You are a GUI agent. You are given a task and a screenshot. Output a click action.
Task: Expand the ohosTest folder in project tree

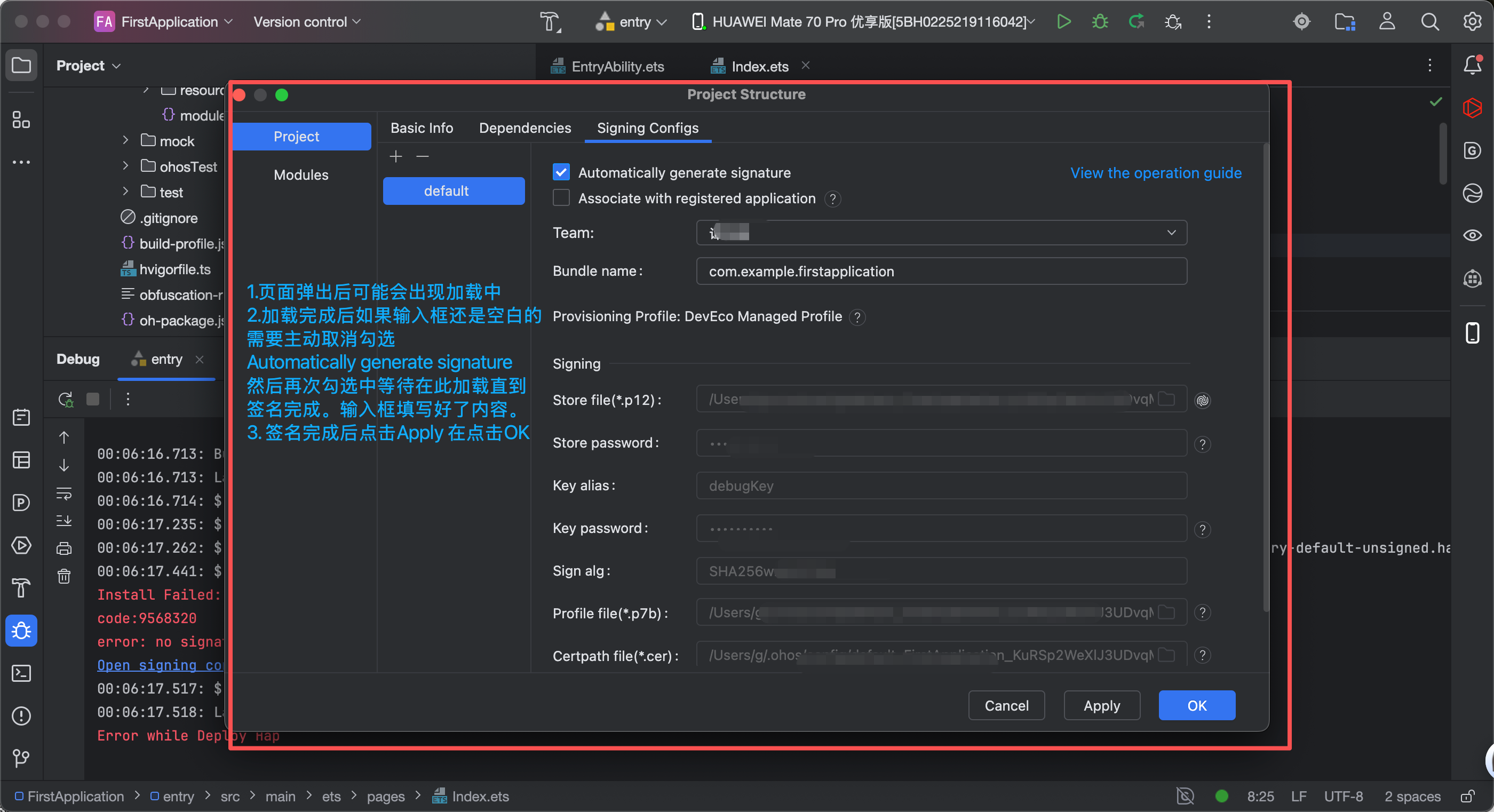pyautogui.click(x=126, y=166)
